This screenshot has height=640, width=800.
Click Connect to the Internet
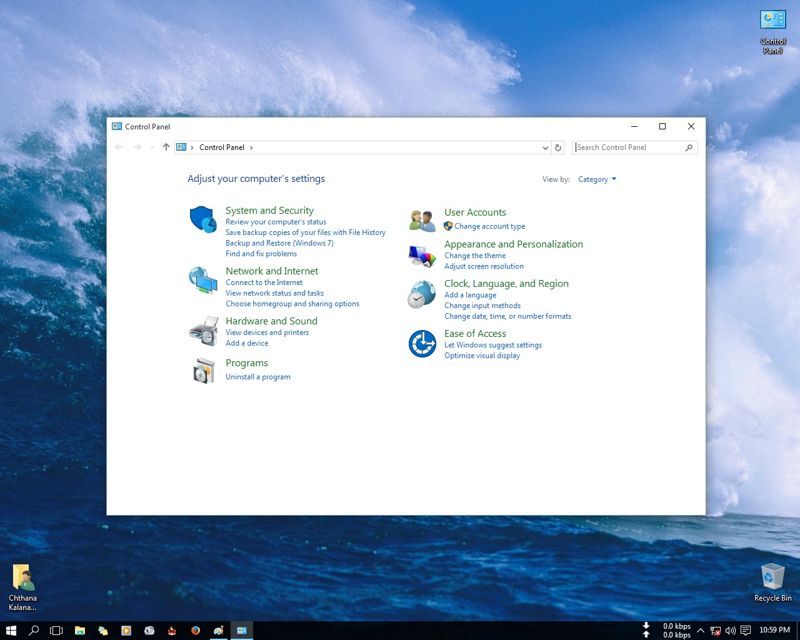click(x=264, y=282)
